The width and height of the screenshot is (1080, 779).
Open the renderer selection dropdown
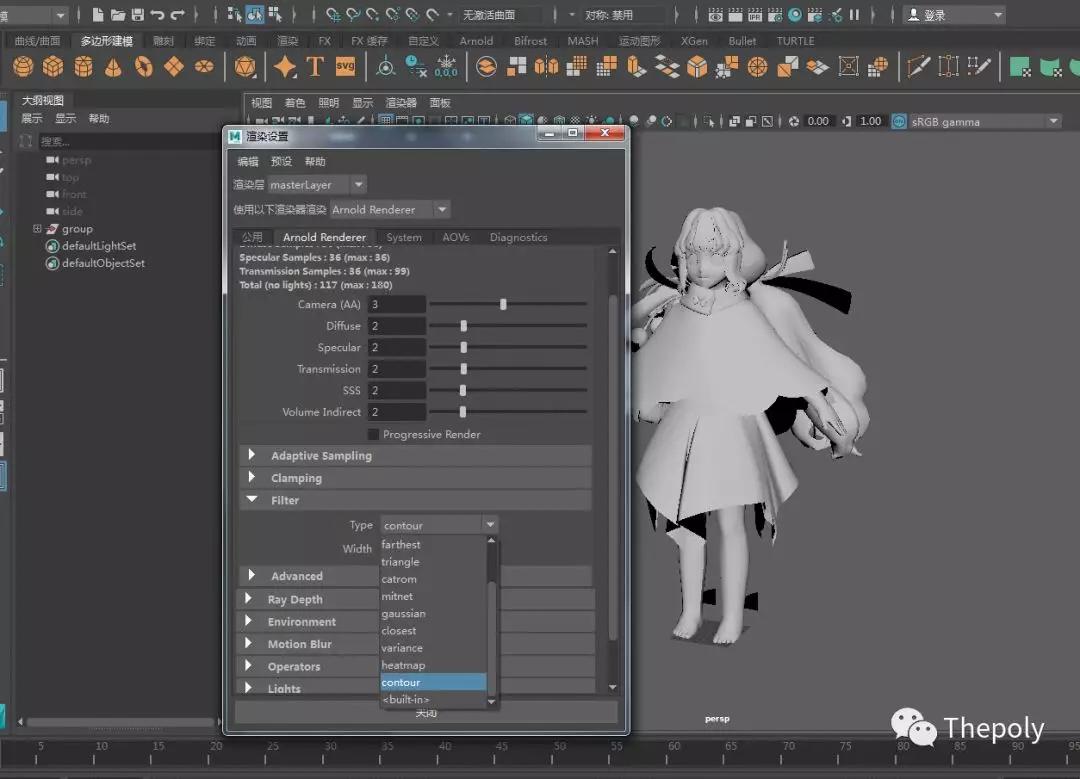pyautogui.click(x=442, y=210)
